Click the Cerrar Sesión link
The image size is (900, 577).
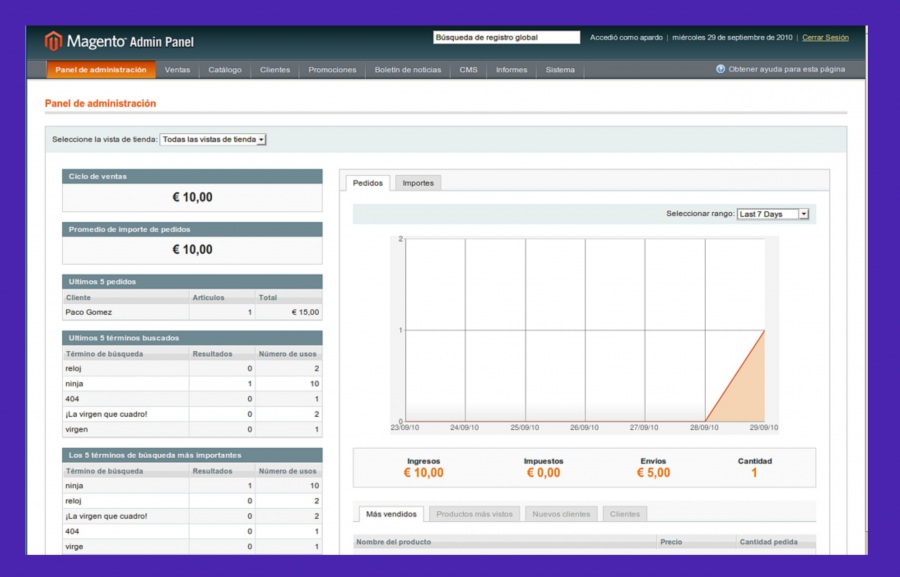(825, 37)
